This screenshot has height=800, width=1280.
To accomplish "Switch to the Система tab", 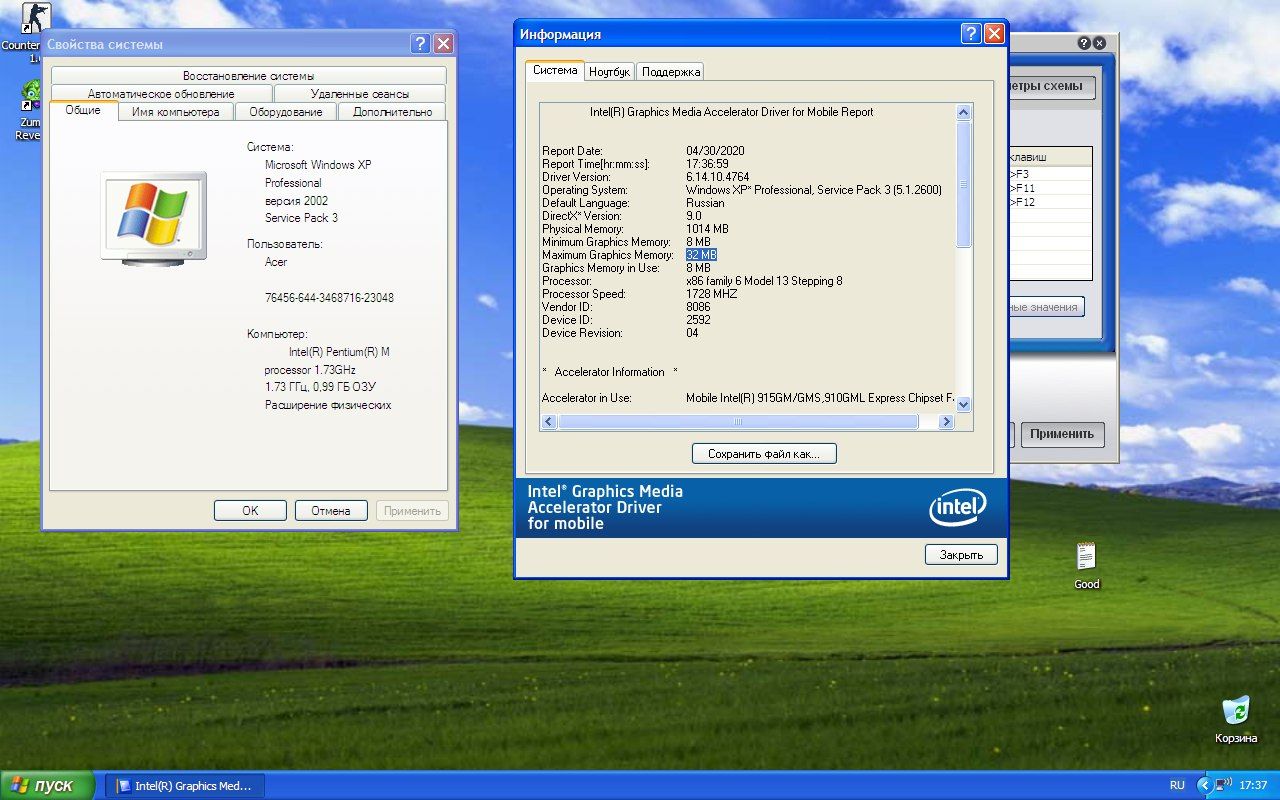I will 555,71.
